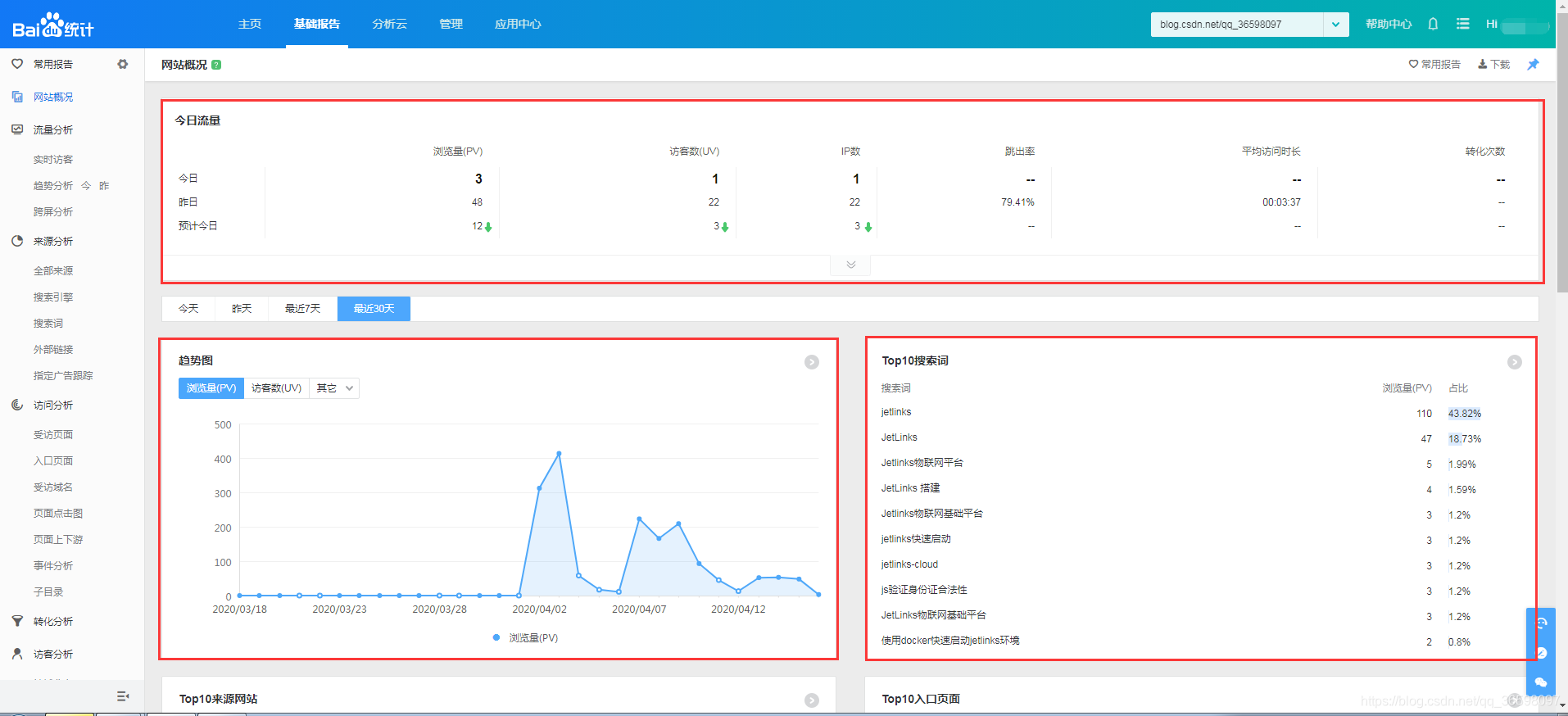This screenshot has height=716, width=1568.
Task: Click 昨日 average visit duration 00:03:37
Action: 1281,202
